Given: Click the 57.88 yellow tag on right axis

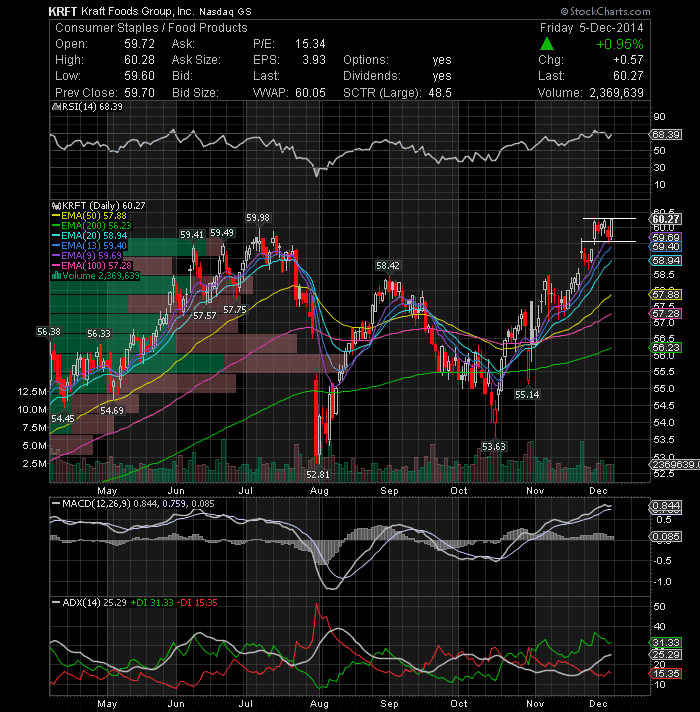Looking at the screenshot, I should [666, 295].
